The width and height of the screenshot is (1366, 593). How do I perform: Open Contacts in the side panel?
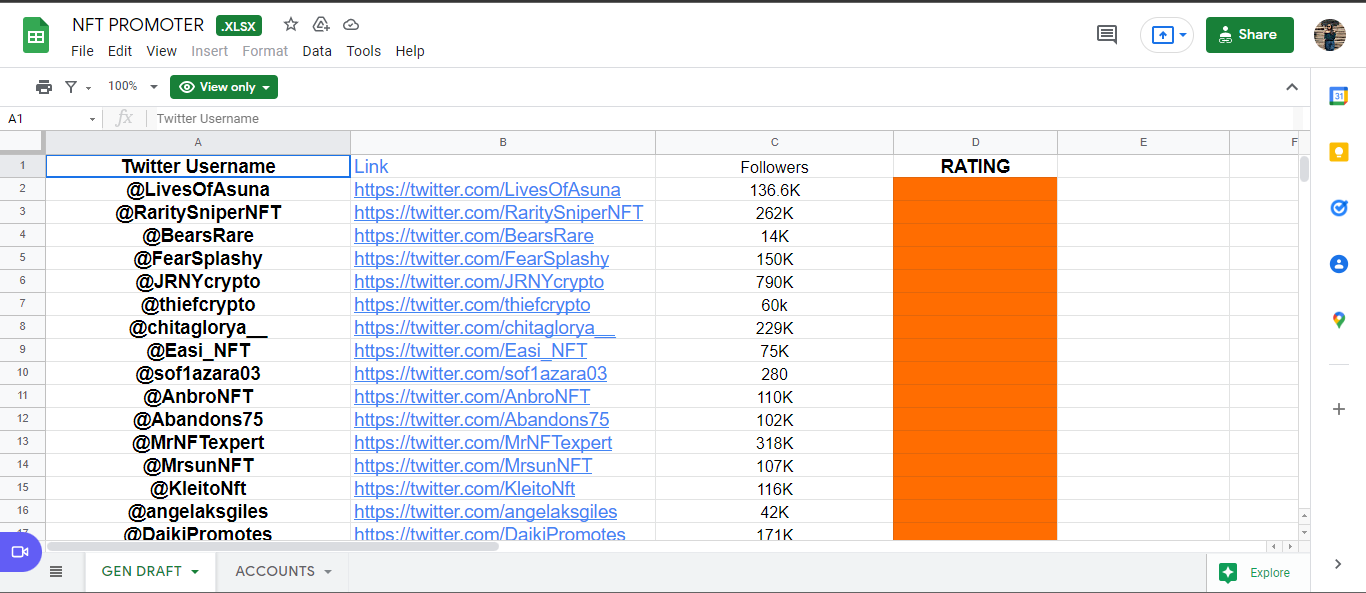[x=1338, y=264]
